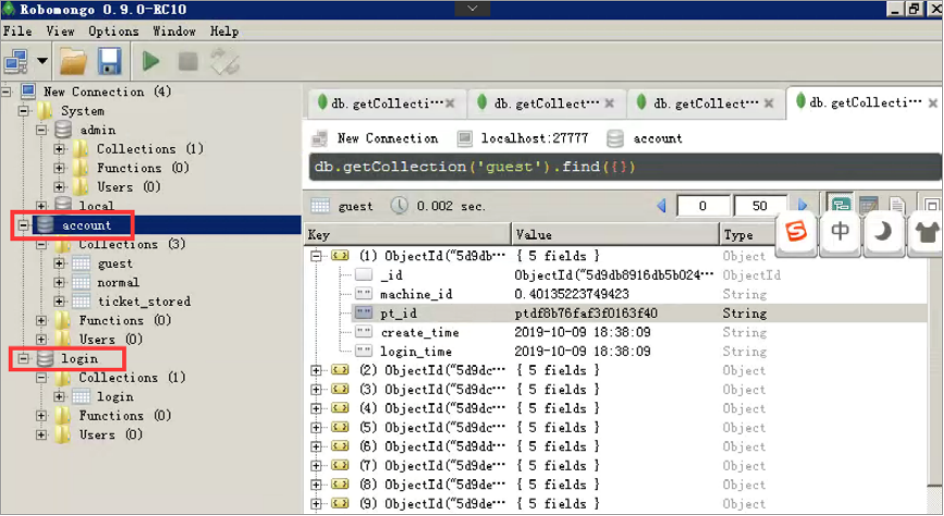944x516 pixels.
Task: Toggle the moon punctuation mode icon
Action: tap(883, 232)
